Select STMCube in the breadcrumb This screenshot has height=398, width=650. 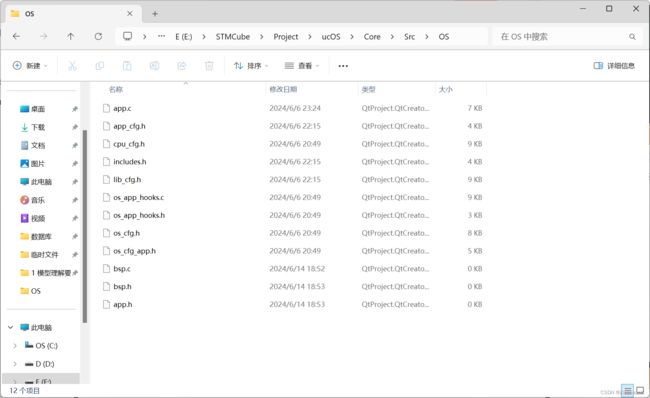pyautogui.click(x=233, y=37)
